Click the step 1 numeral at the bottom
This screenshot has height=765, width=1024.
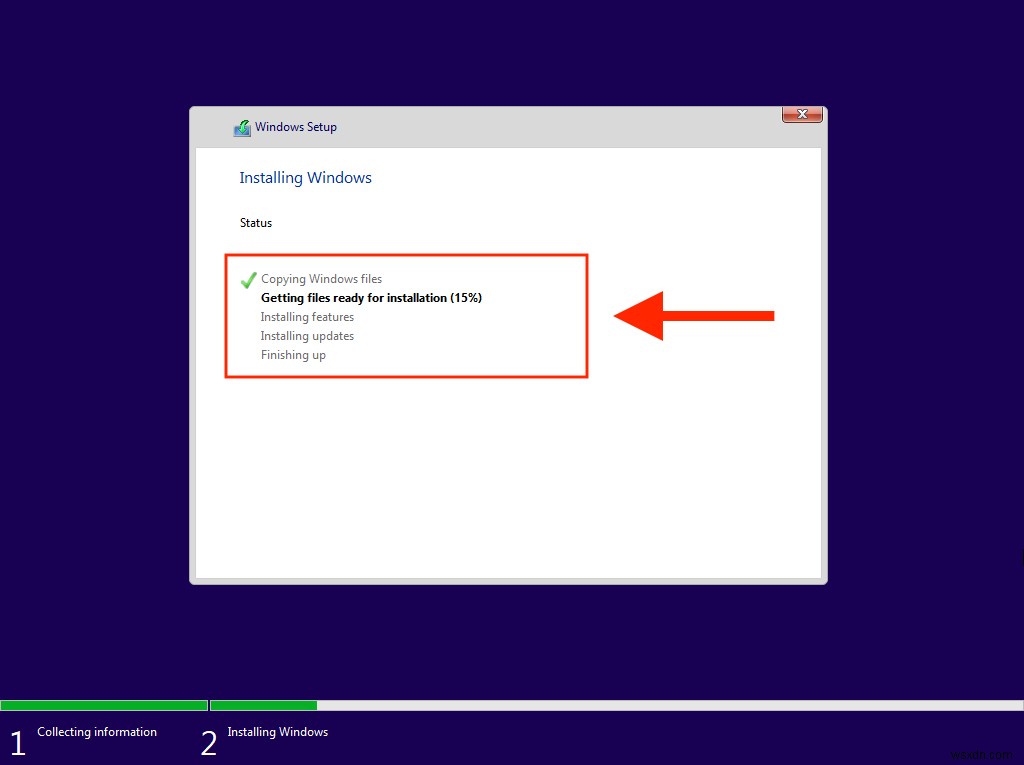[17, 740]
